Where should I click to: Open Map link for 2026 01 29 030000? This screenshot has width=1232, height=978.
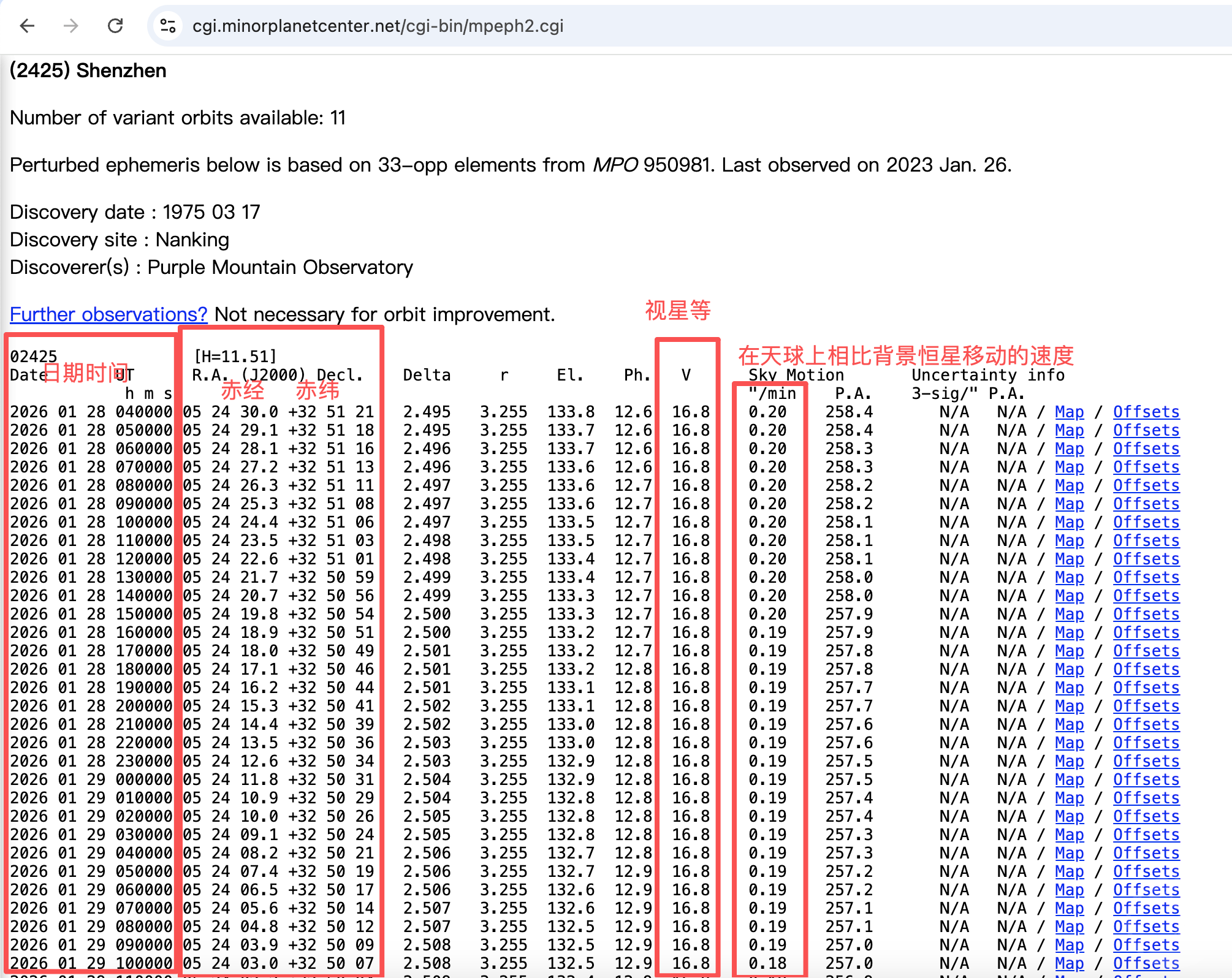1069,835
